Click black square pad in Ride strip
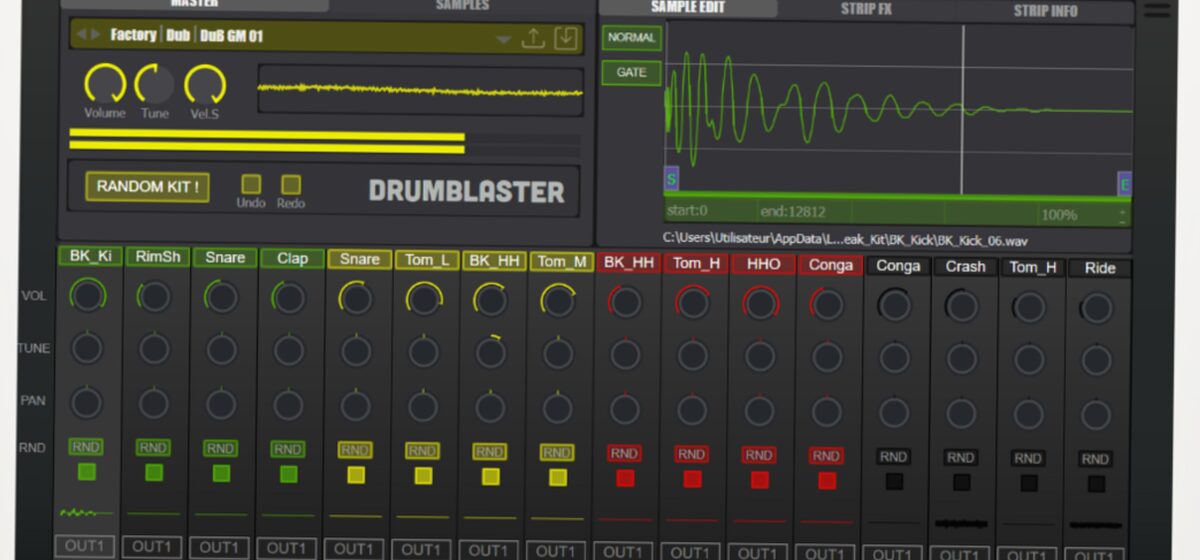 point(1096,484)
